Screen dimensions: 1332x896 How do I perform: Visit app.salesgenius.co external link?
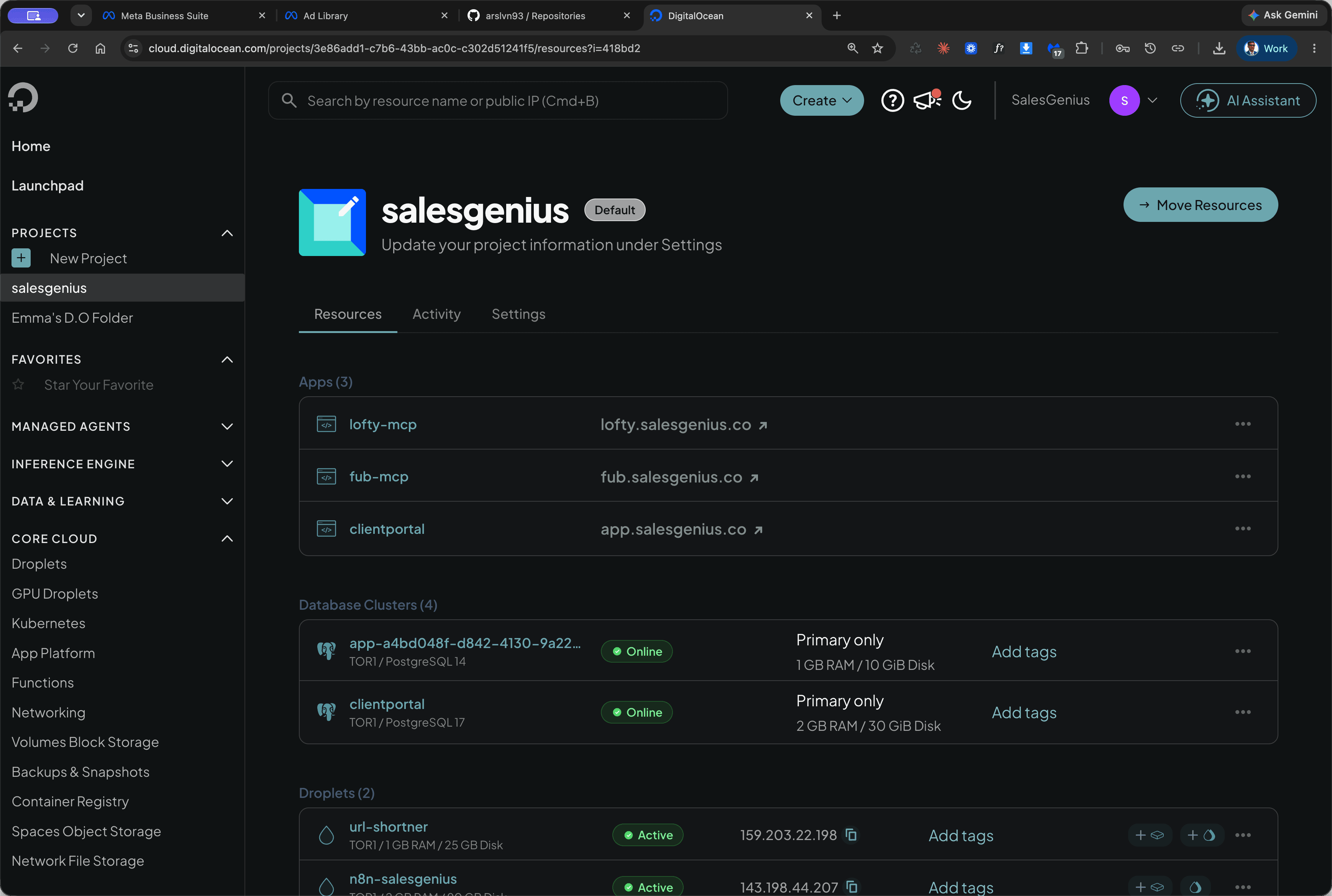point(681,529)
